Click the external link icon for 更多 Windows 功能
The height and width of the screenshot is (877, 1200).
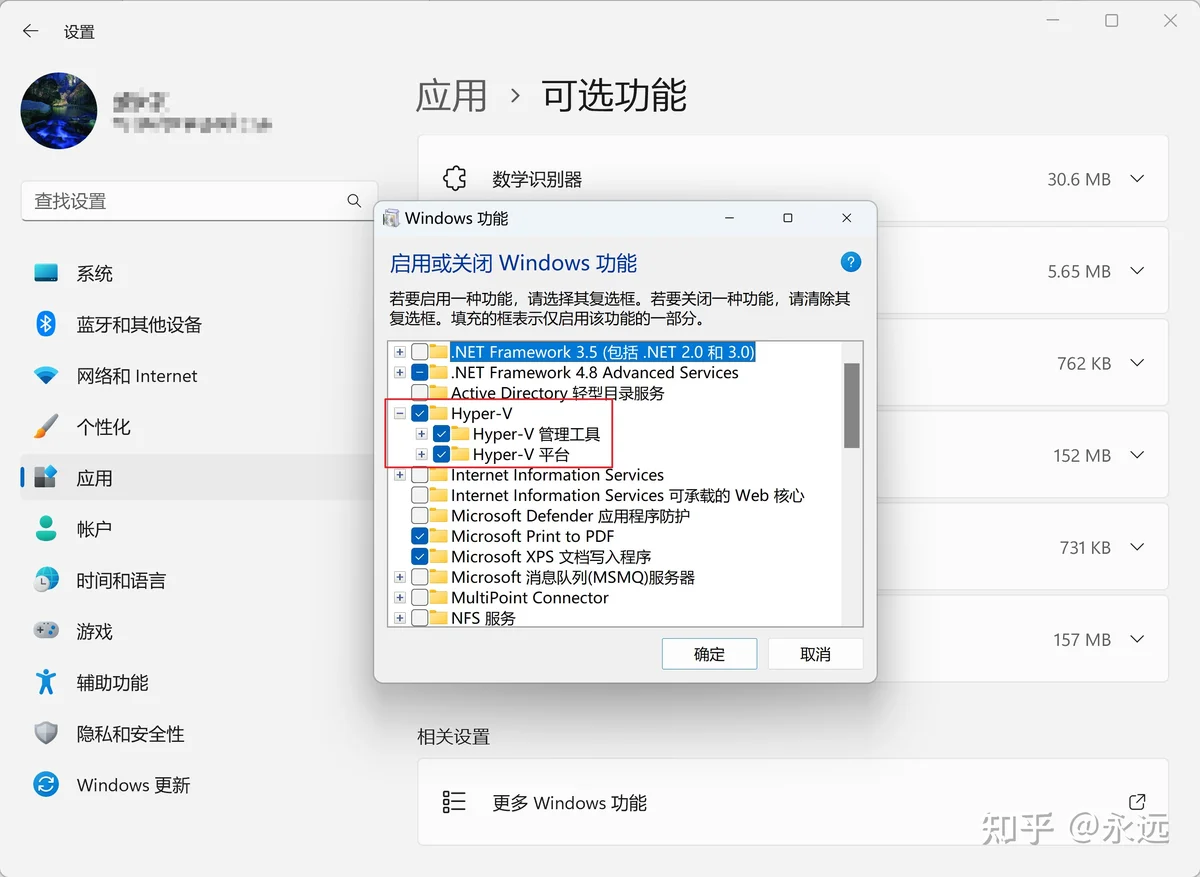[1137, 801]
